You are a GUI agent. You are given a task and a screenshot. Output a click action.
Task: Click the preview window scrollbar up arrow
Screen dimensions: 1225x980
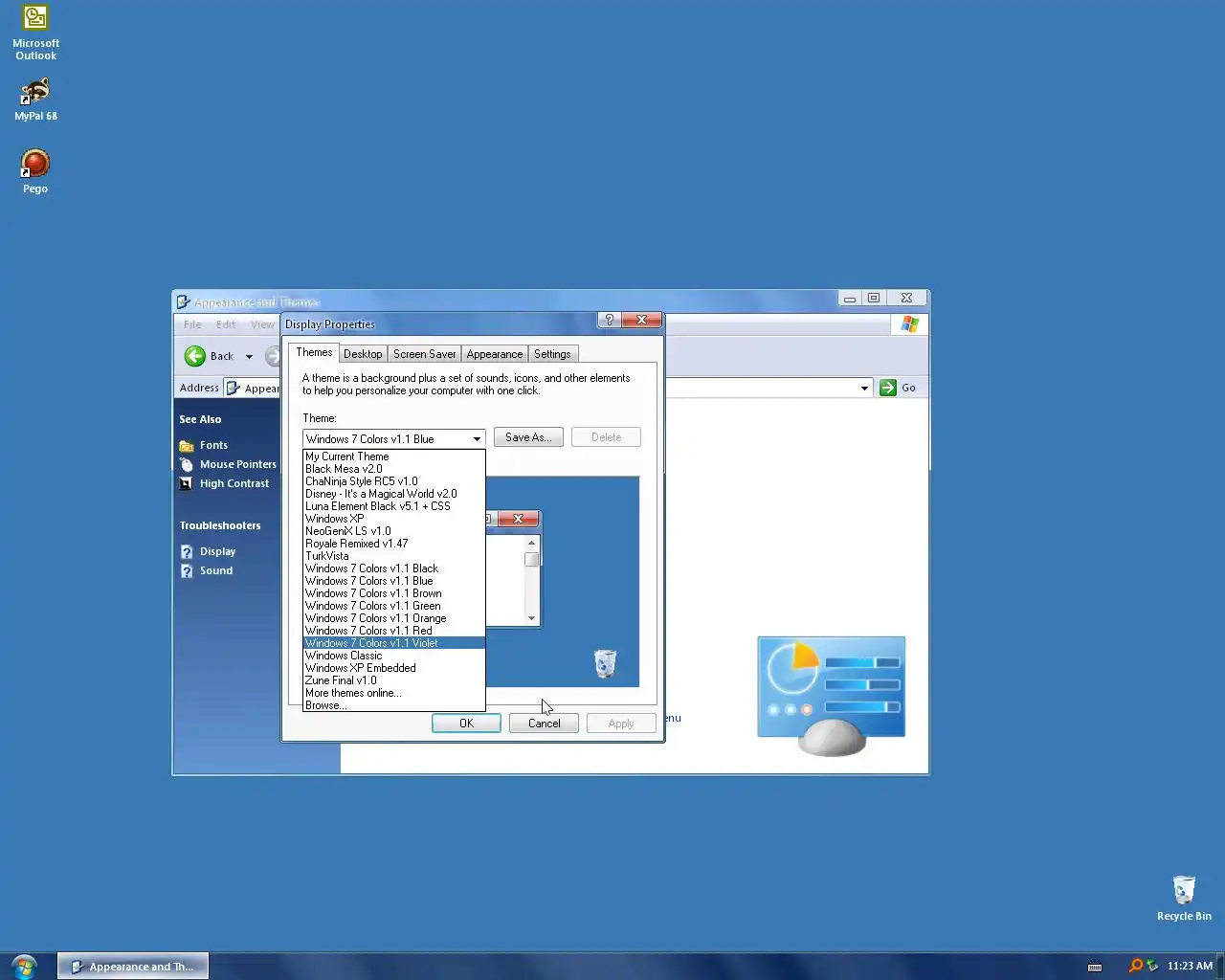click(532, 543)
